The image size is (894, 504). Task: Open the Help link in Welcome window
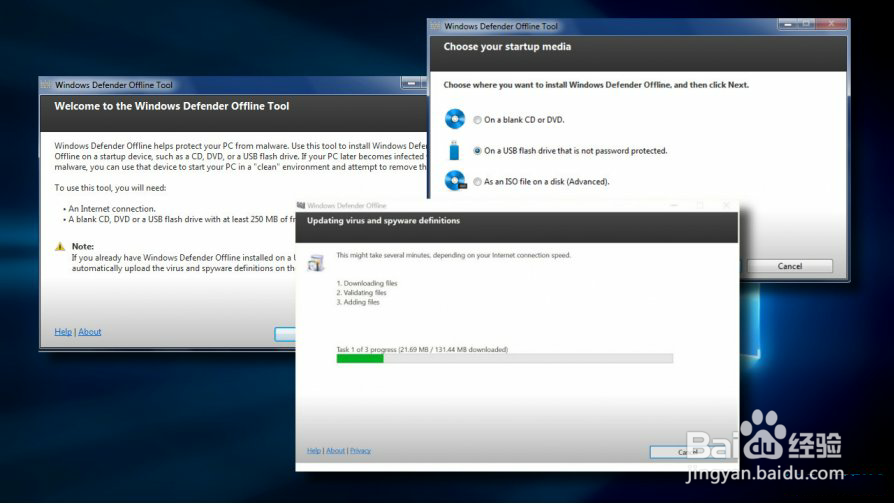click(63, 332)
